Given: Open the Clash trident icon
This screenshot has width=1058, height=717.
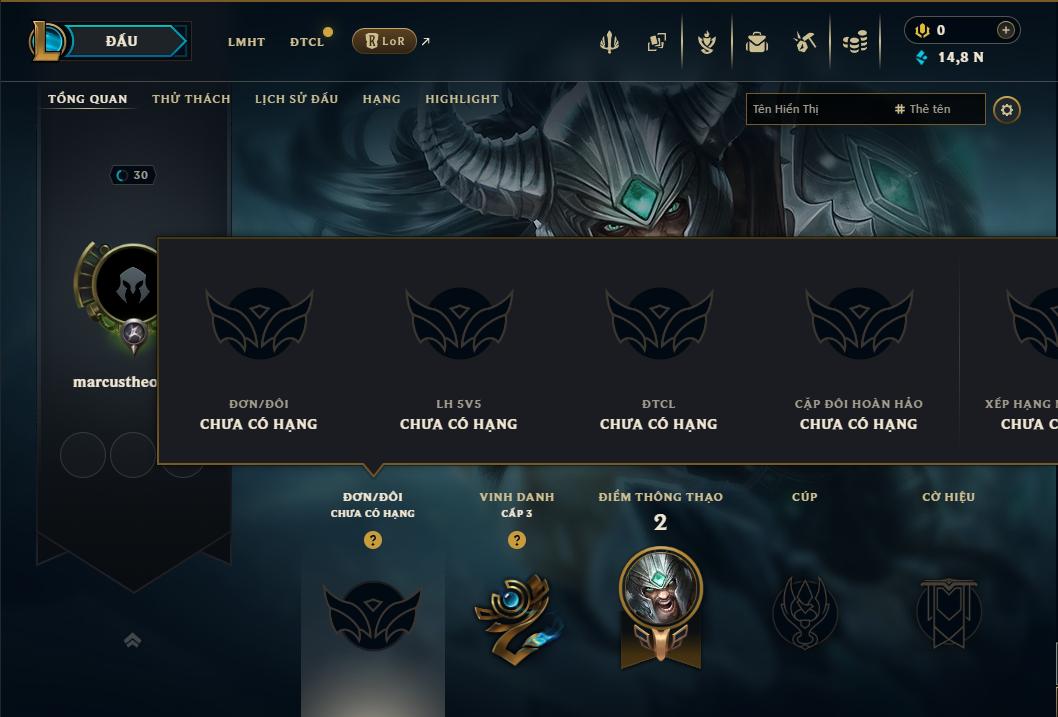Looking at the screenshot, I should 609,42.
